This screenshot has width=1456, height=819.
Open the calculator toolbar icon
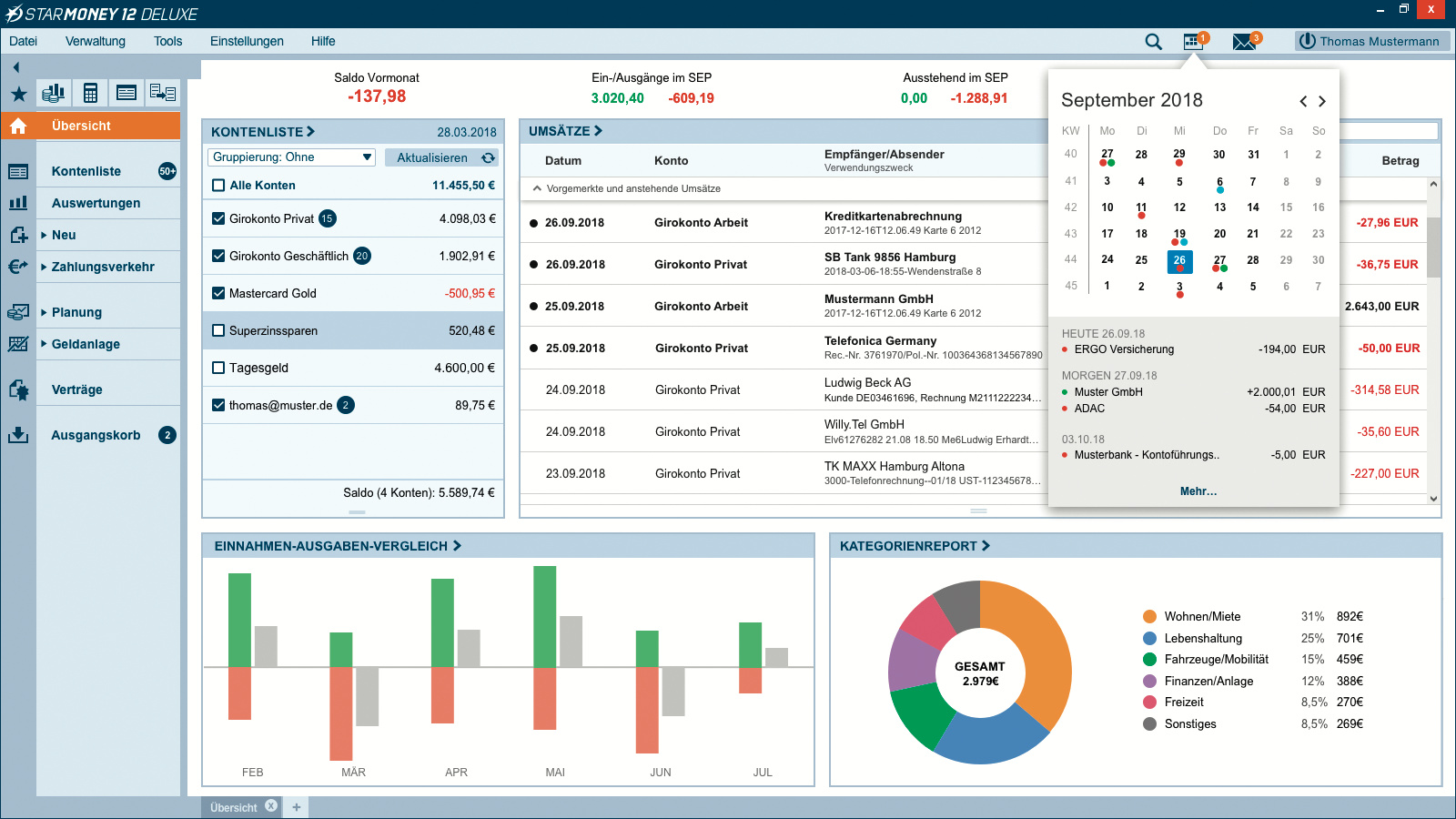click(90, 93)
